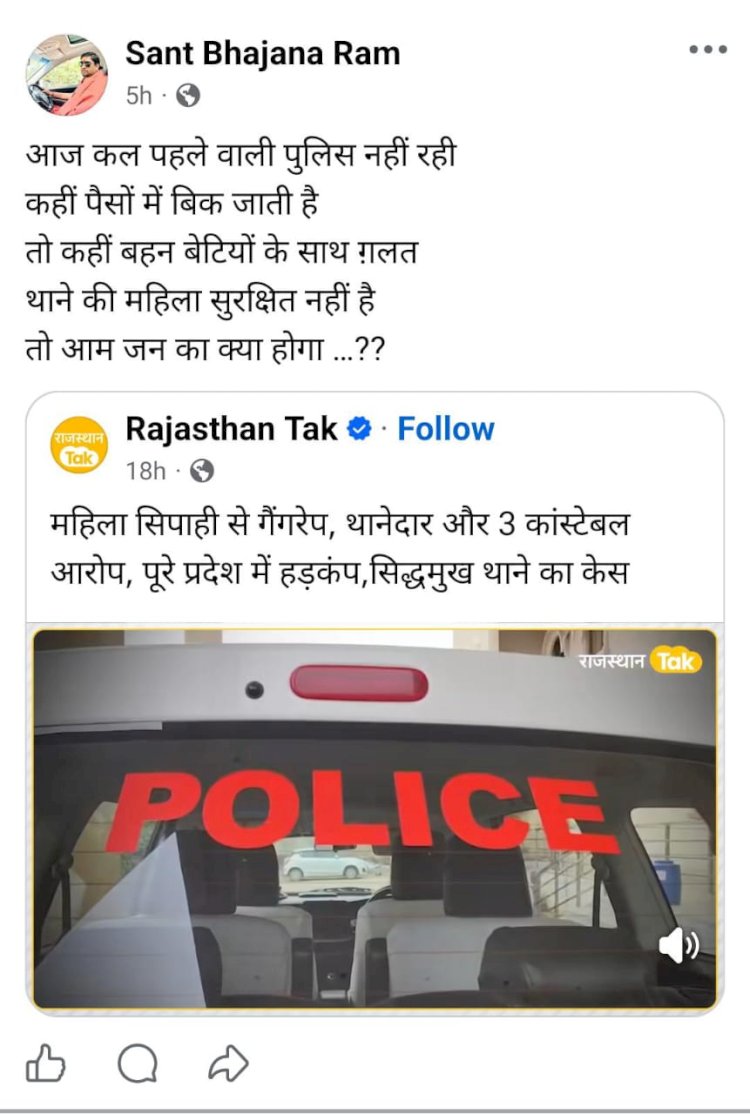Click globe privacy icon beside 18h
The image size is (750, 1114).
[x=202, y=470]
